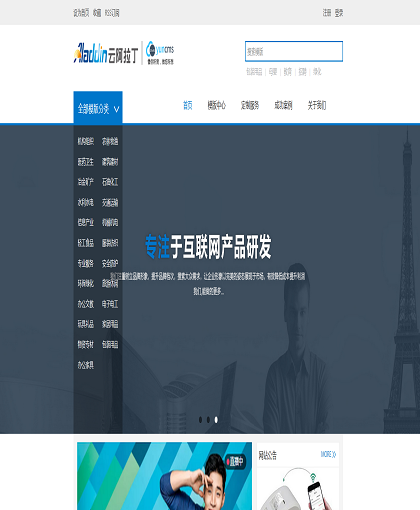Open the smartphone product image under 网站公告
This screenshot has width=420, height=510.
click(x=298, y=489)
